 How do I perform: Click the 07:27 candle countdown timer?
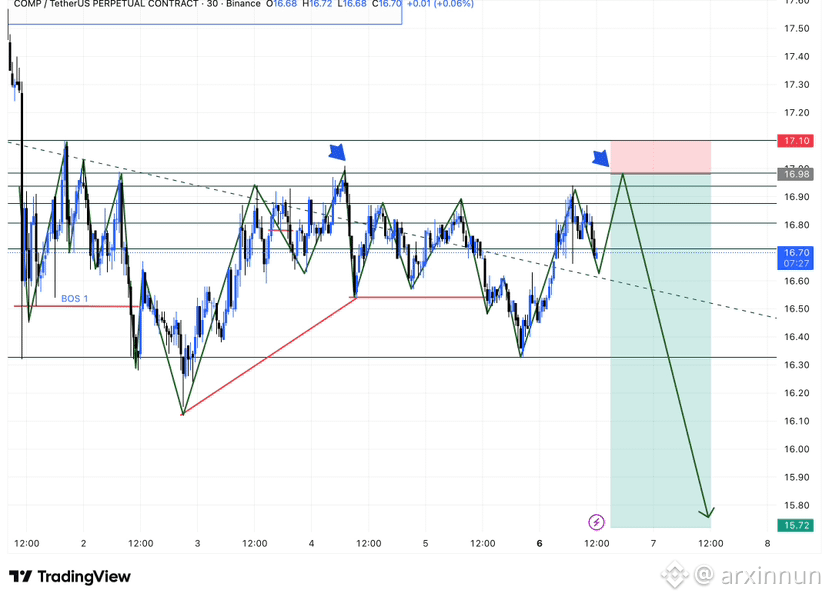(x=796, y=264)
